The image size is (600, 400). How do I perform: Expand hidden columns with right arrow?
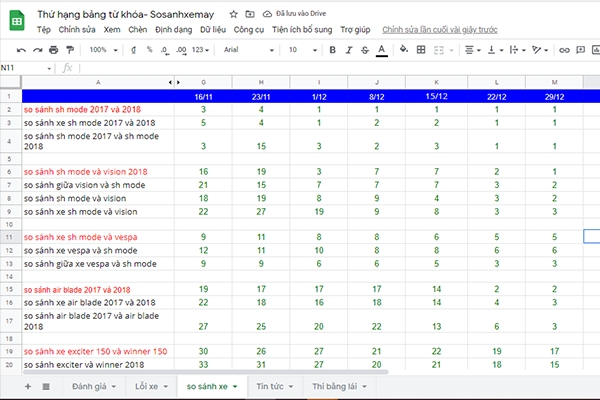[178, 82]
